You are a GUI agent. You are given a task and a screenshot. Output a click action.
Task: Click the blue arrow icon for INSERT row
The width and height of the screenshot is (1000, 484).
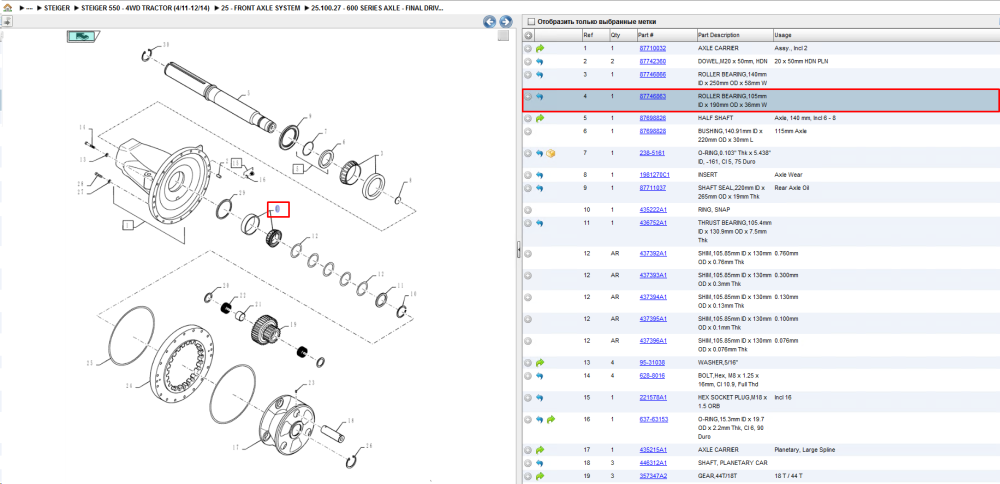(x=540, y=175)
